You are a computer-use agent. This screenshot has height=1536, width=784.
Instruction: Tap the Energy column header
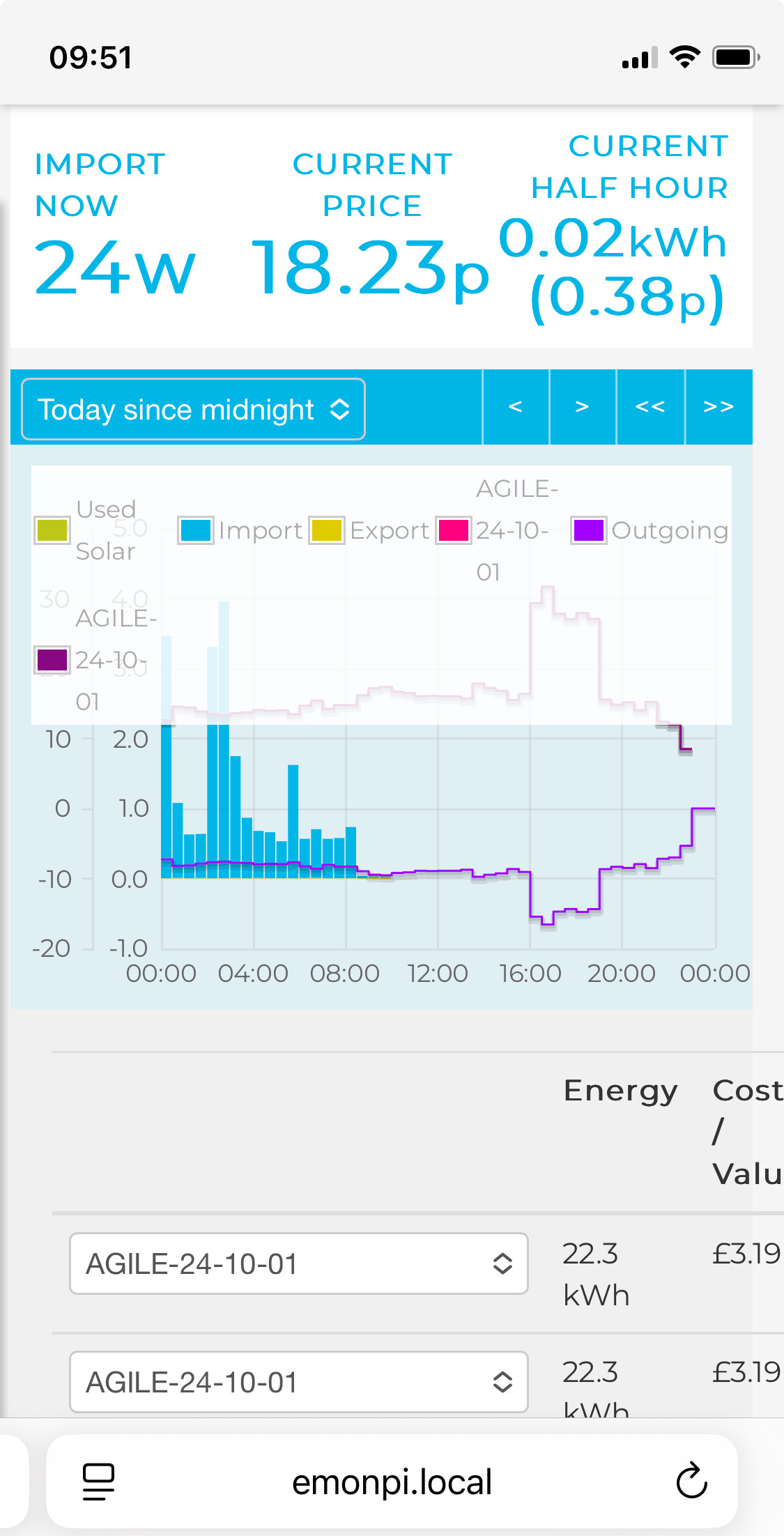click(x=620, y=1091)
